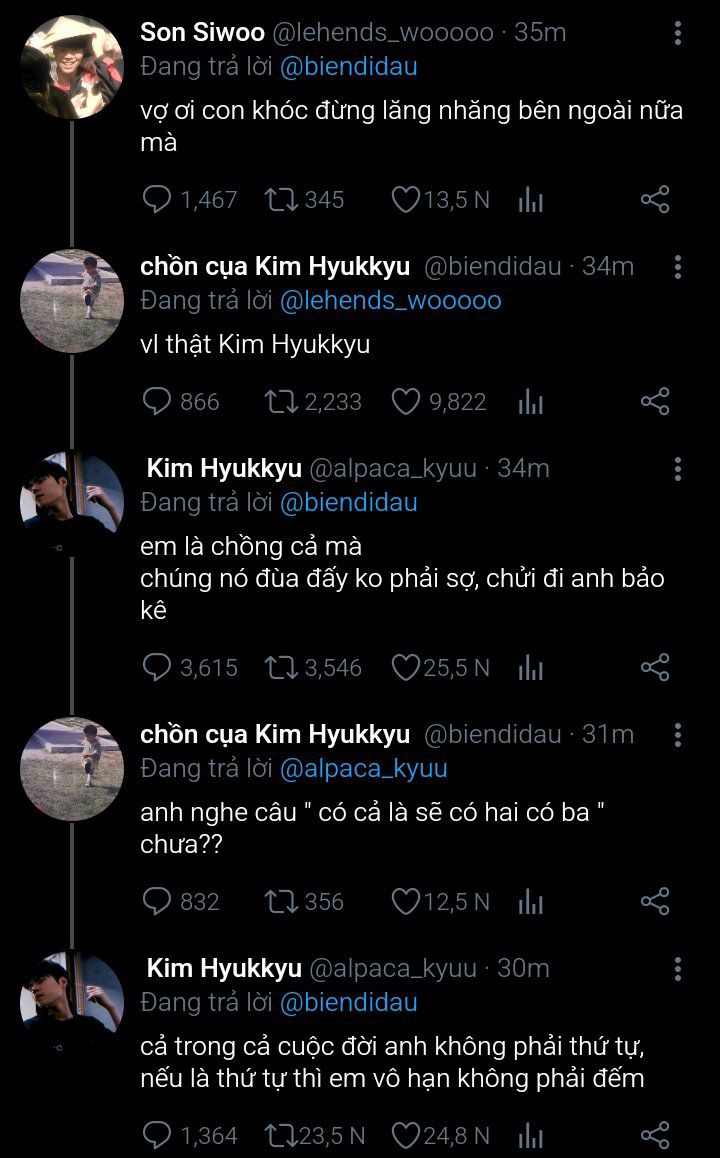Share Kim Hyukkyu's tweet with 3,546 retweets
Screen dimensions: 720x1158
(655, 667)
